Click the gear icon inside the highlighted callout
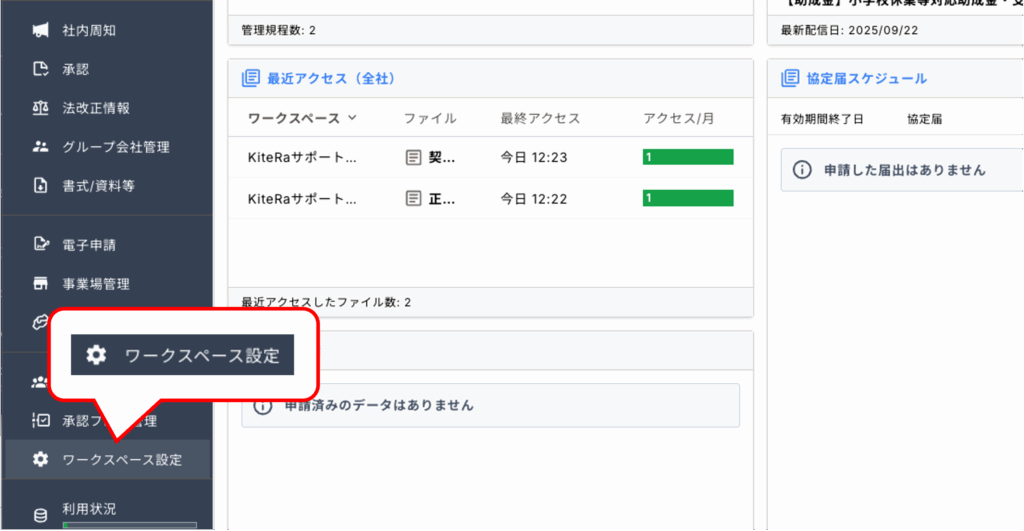 tap(96, 355)
